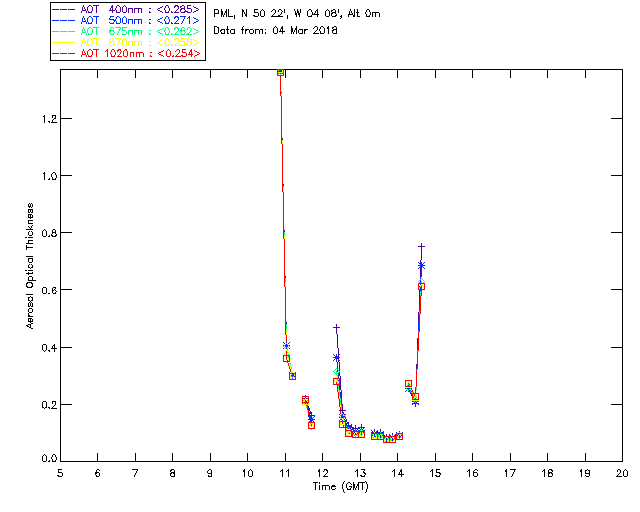This screenshot has height=512, width=640.
Task: Click the purple plus marker near 0.47 at 12.4 GMT
Action: 336,328
